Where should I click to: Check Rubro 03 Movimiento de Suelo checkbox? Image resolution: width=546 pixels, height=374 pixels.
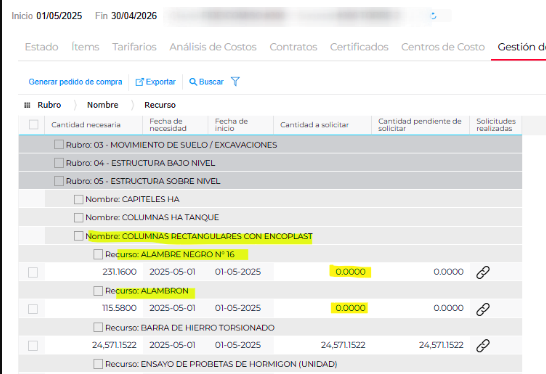tap(59, 145)
